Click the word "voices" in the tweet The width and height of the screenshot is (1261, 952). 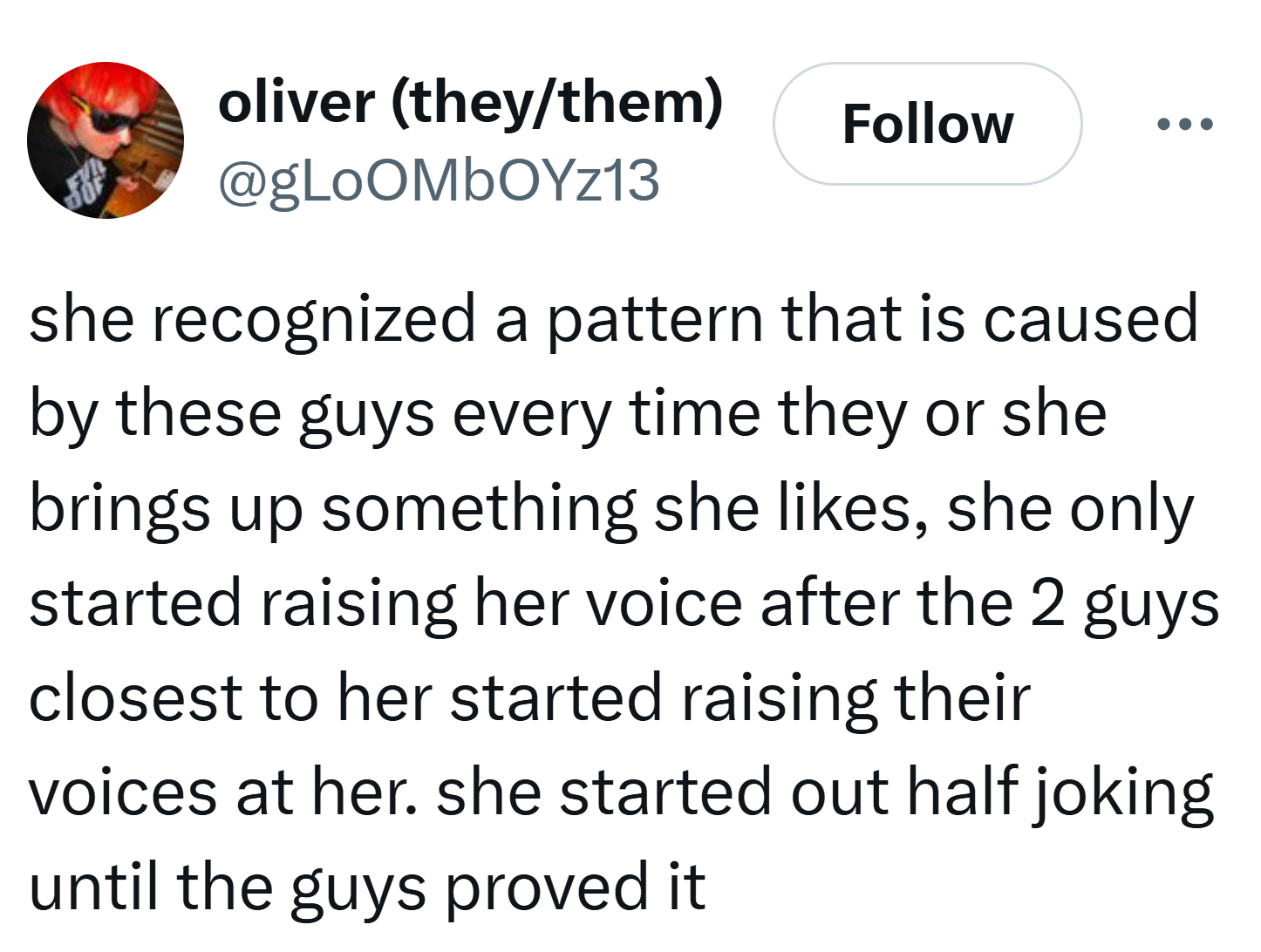[122, 792]
